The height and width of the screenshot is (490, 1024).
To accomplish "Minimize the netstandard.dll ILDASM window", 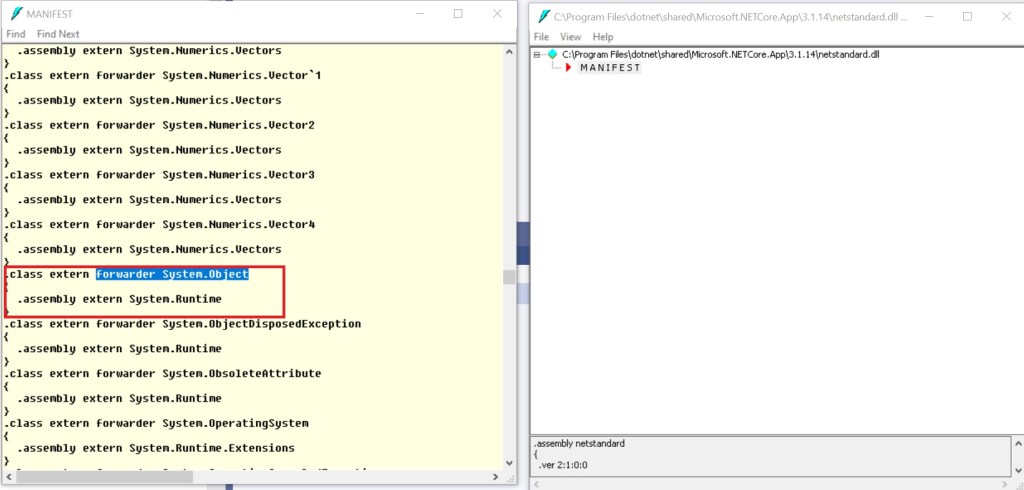I will coord(926,16).
